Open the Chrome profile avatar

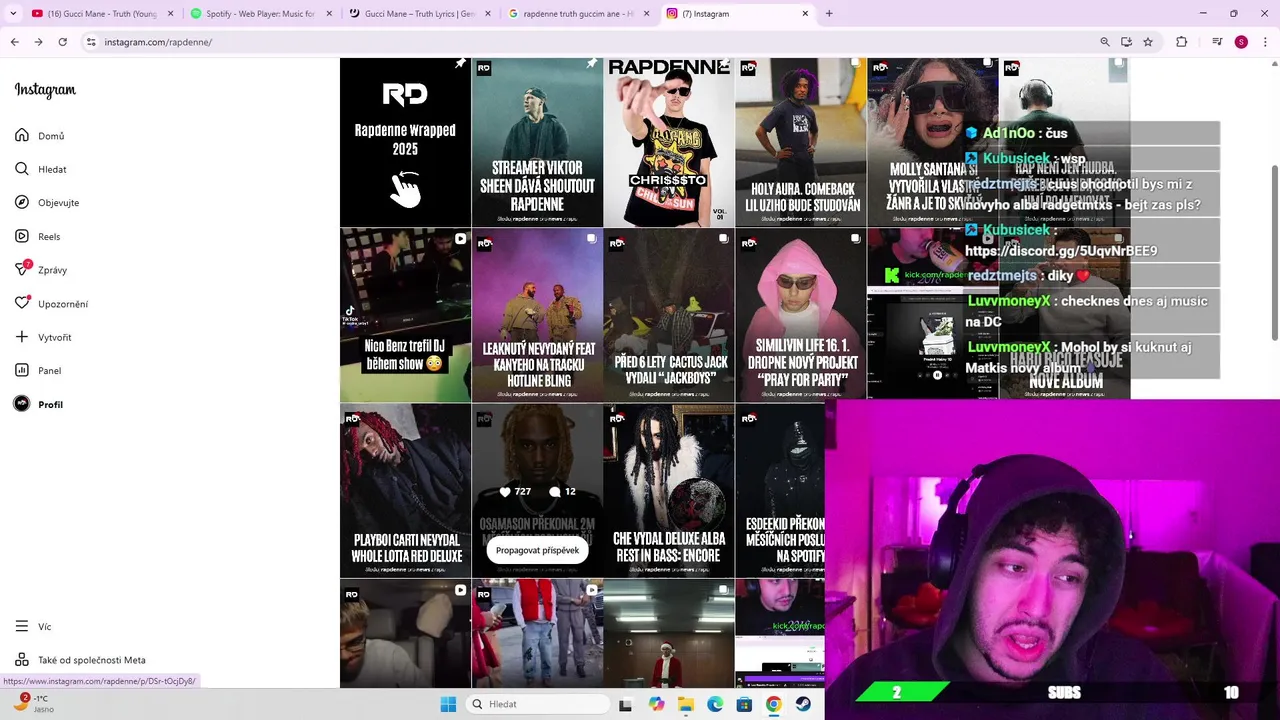pyautogui.click(x=1241, y=42)
